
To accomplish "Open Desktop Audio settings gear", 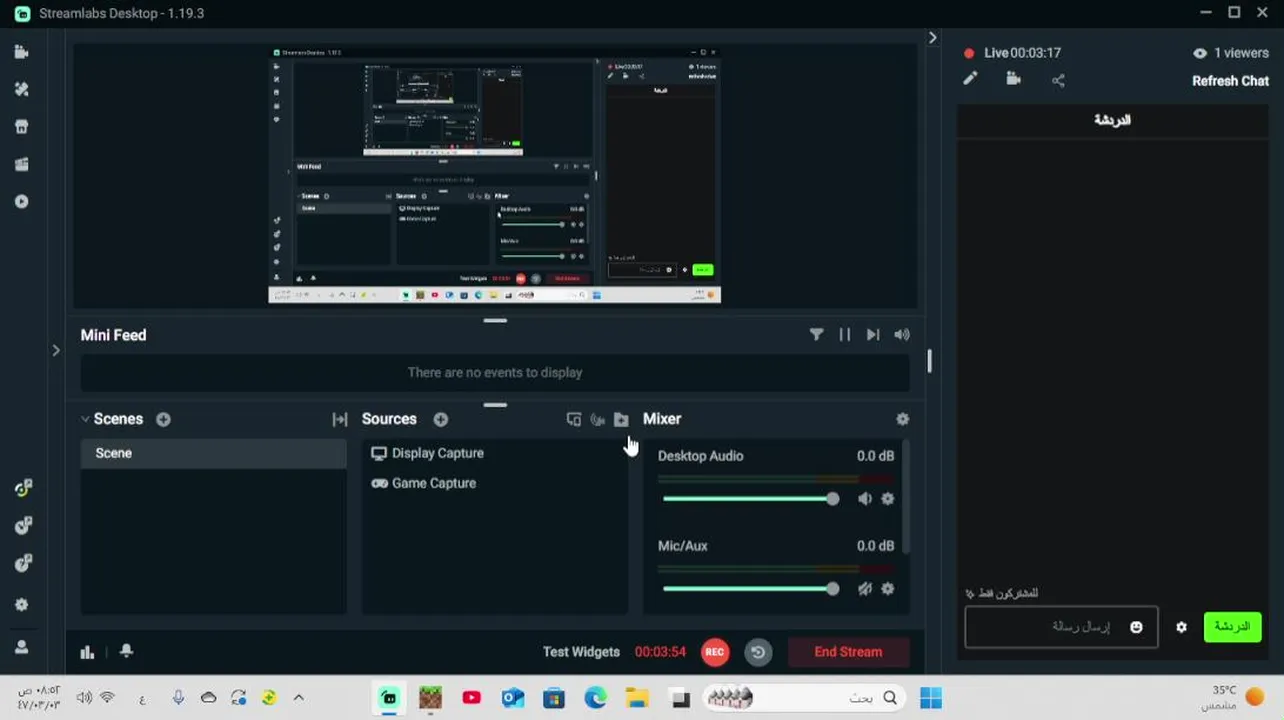I will coord(888,499).
